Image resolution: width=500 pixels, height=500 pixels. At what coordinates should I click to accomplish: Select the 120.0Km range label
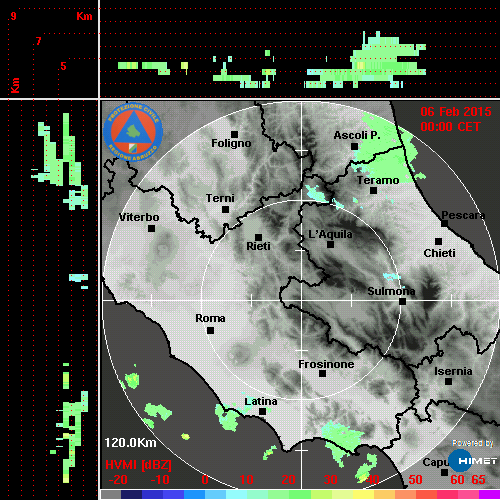tap(130, 443)
